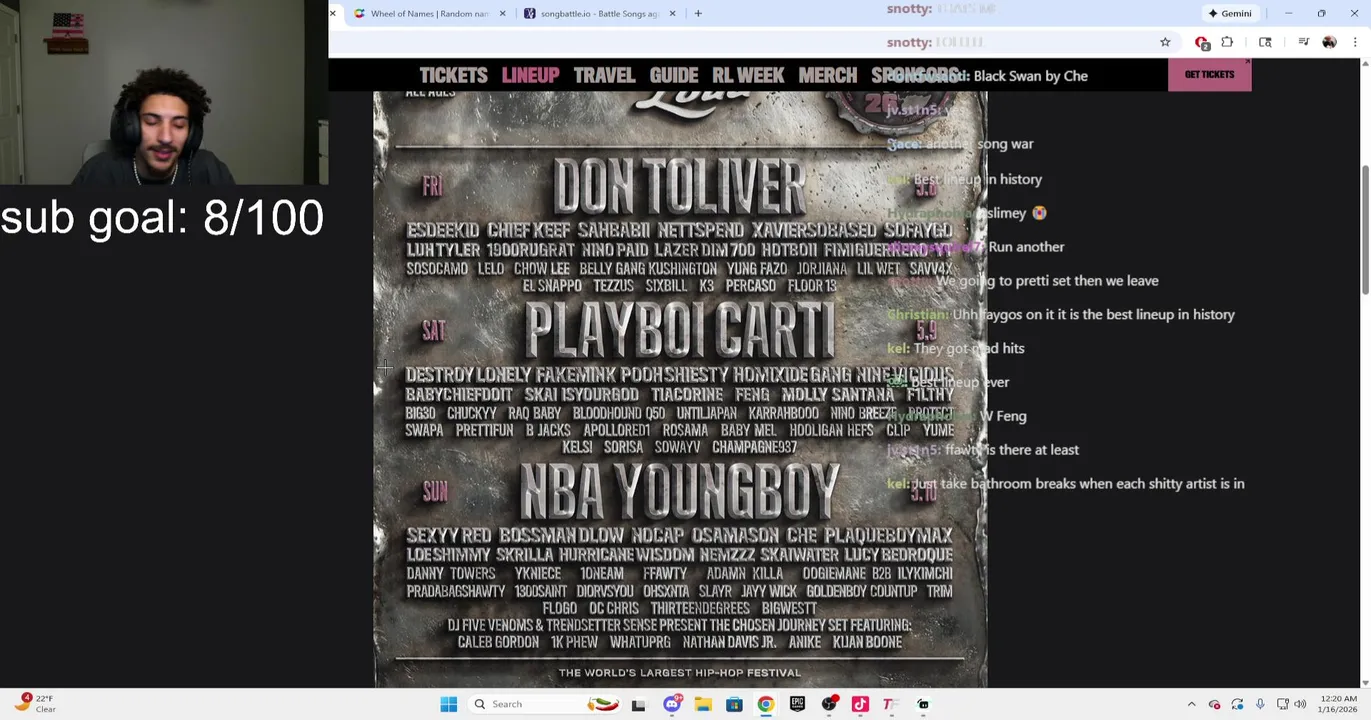Click the page vertical scrollbar thumb

pos(1365,230)
